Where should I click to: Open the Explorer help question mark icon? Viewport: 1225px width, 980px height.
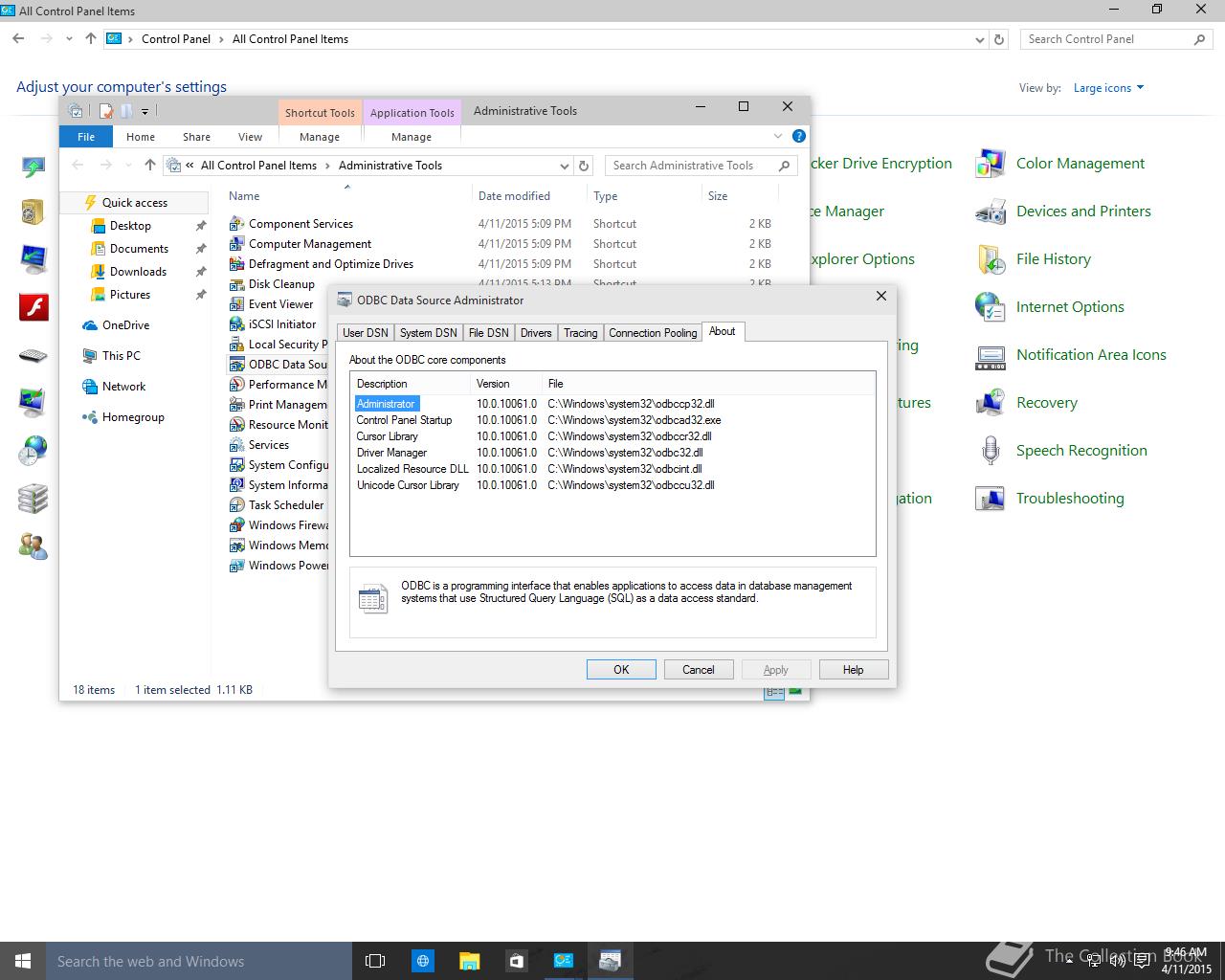click(798, 137)
